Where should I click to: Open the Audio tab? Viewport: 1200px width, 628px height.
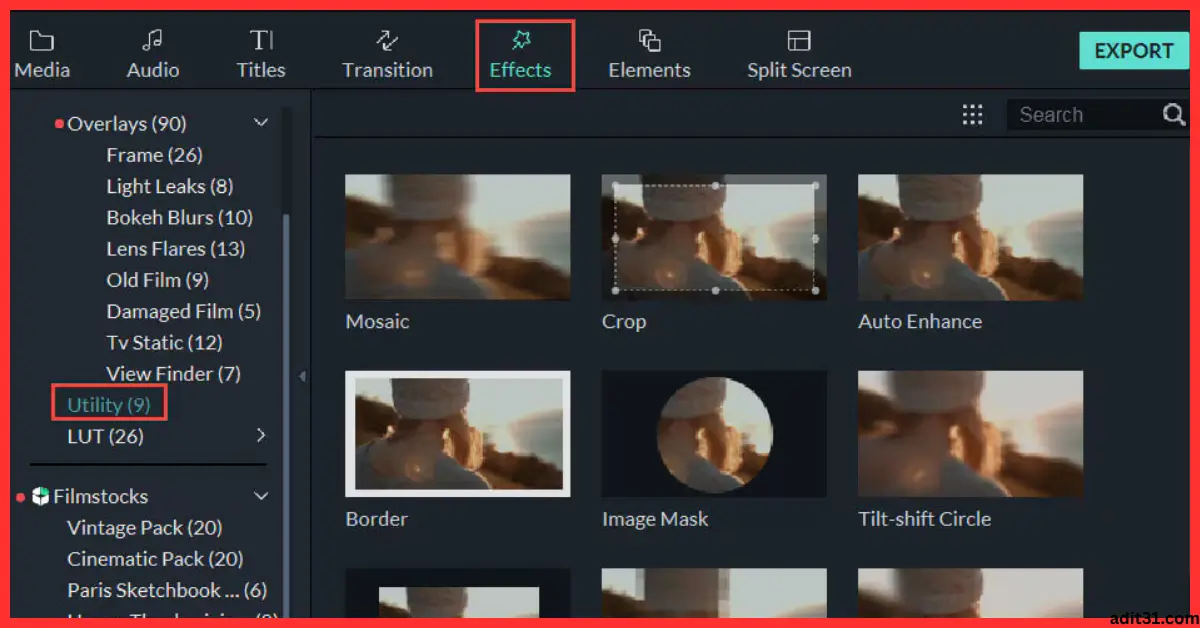point(153,55)
